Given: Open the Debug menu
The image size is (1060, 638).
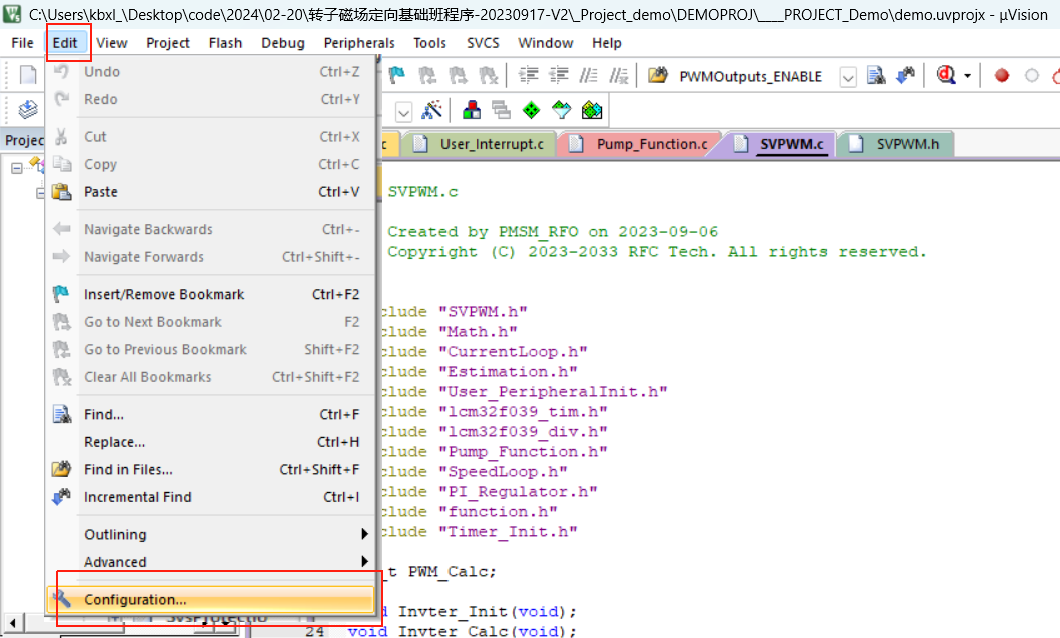Looking at the screenshot, I should tap(283, 43).
